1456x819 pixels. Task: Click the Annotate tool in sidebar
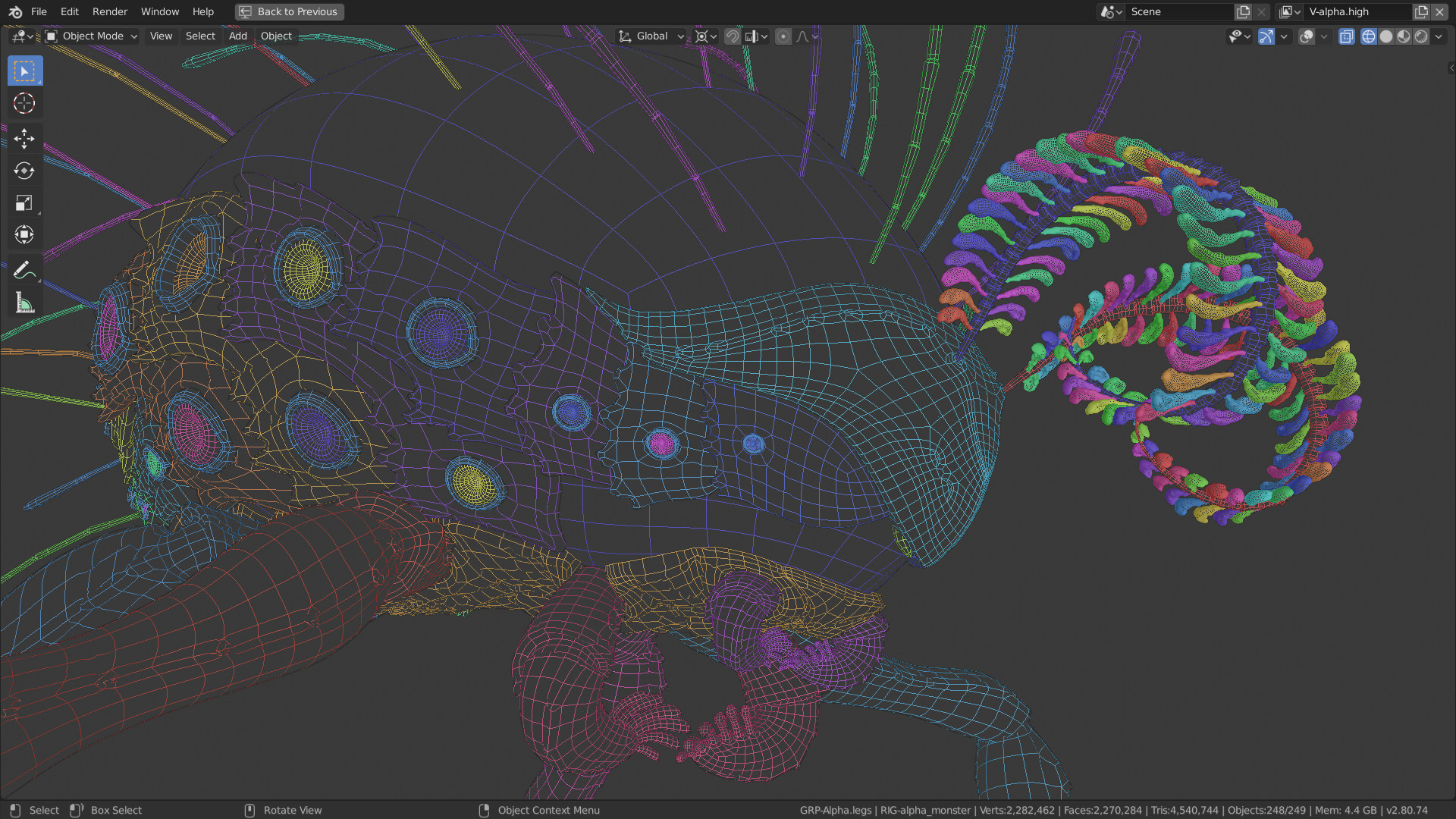(x=24, y=269)
